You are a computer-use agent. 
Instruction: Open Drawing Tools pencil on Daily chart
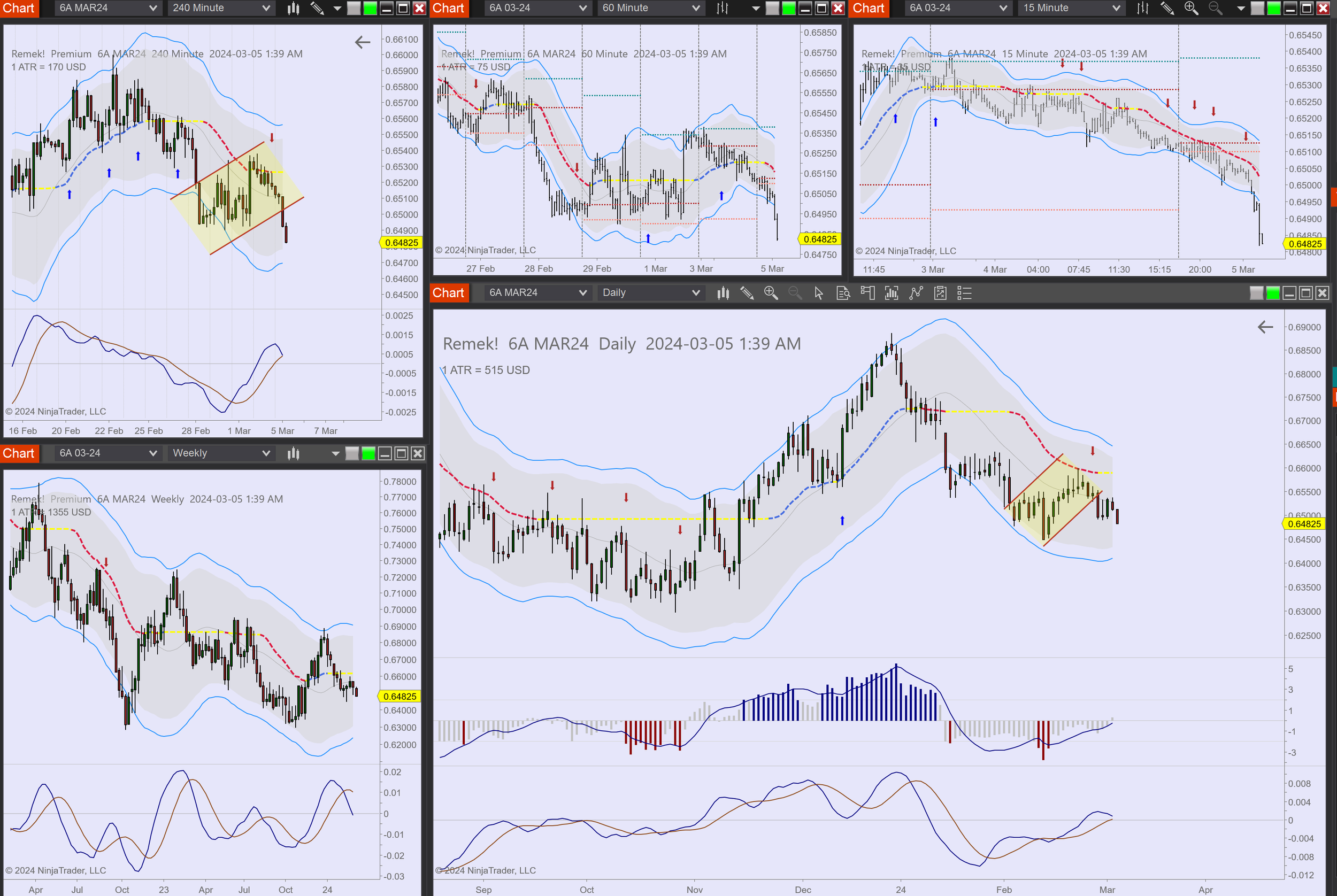click(x=747, y=293)
